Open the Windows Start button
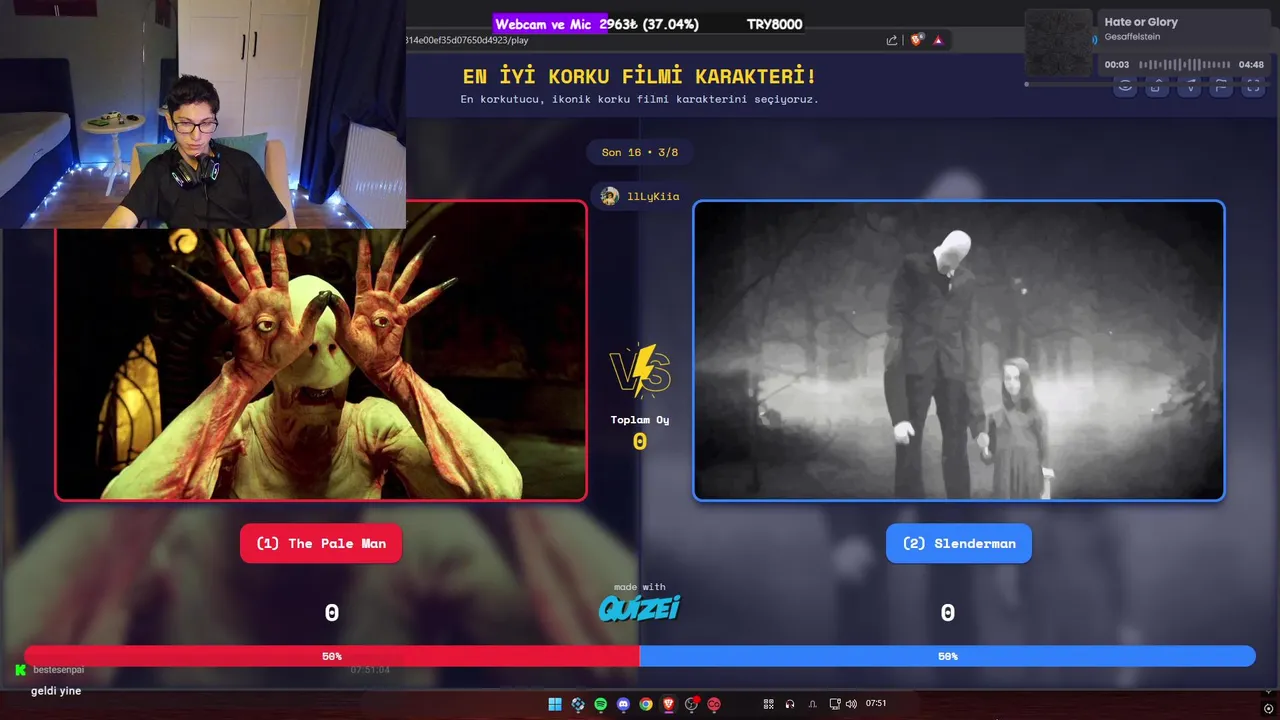Viewport: 1280px width, 720px height. (x=555, y=704)
